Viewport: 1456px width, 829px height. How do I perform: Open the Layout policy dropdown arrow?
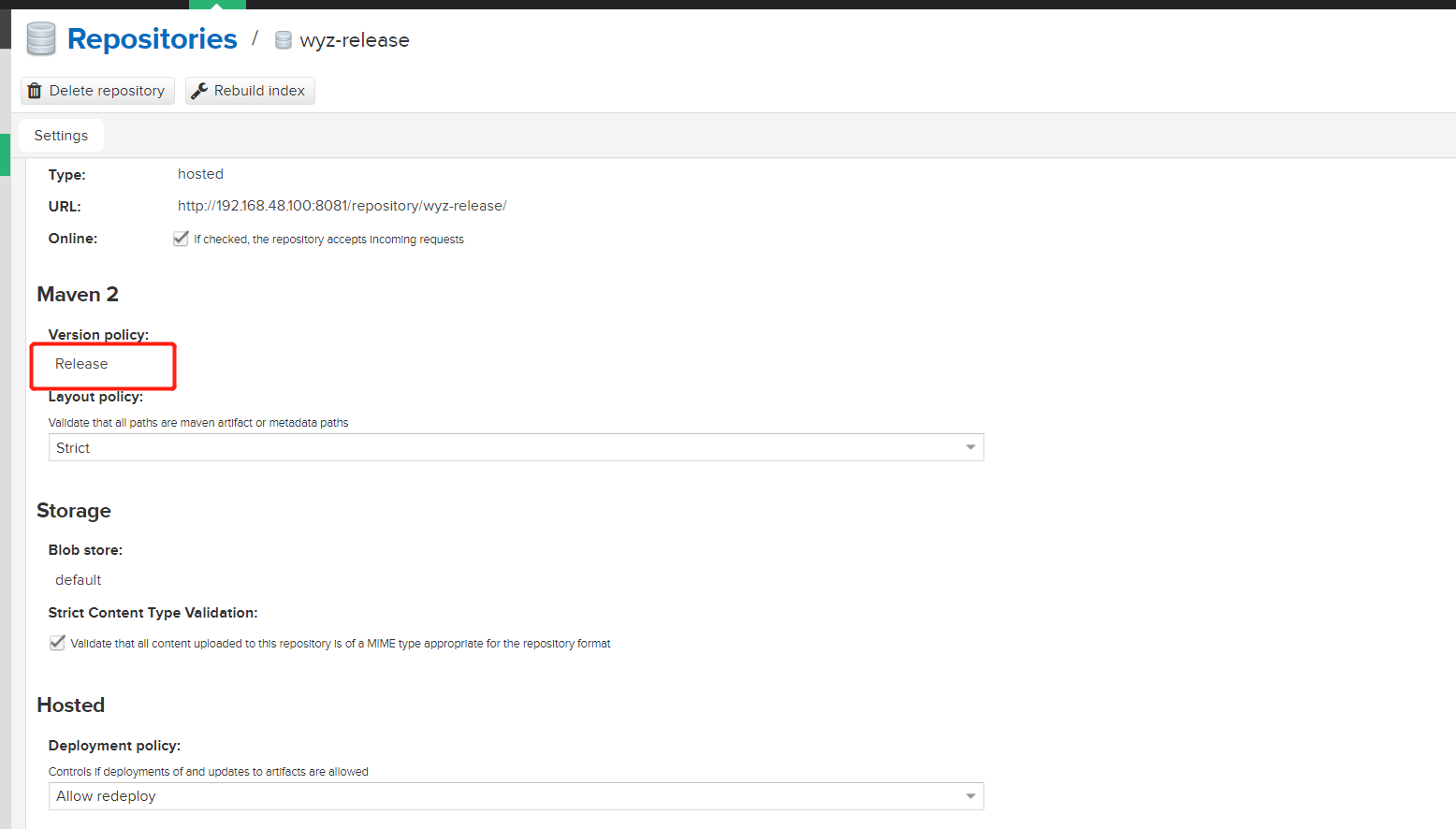pos(970,447)
